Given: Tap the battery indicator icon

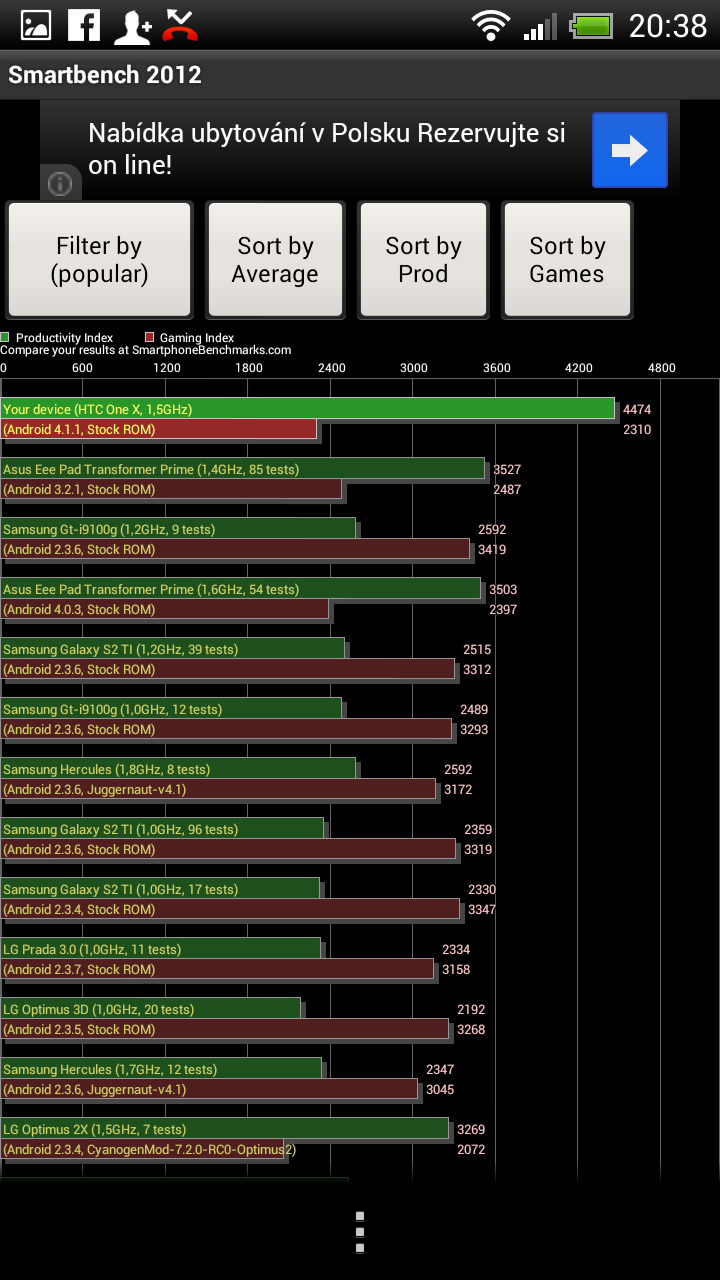Looking at the screenshot, I should tap(591, 26).
